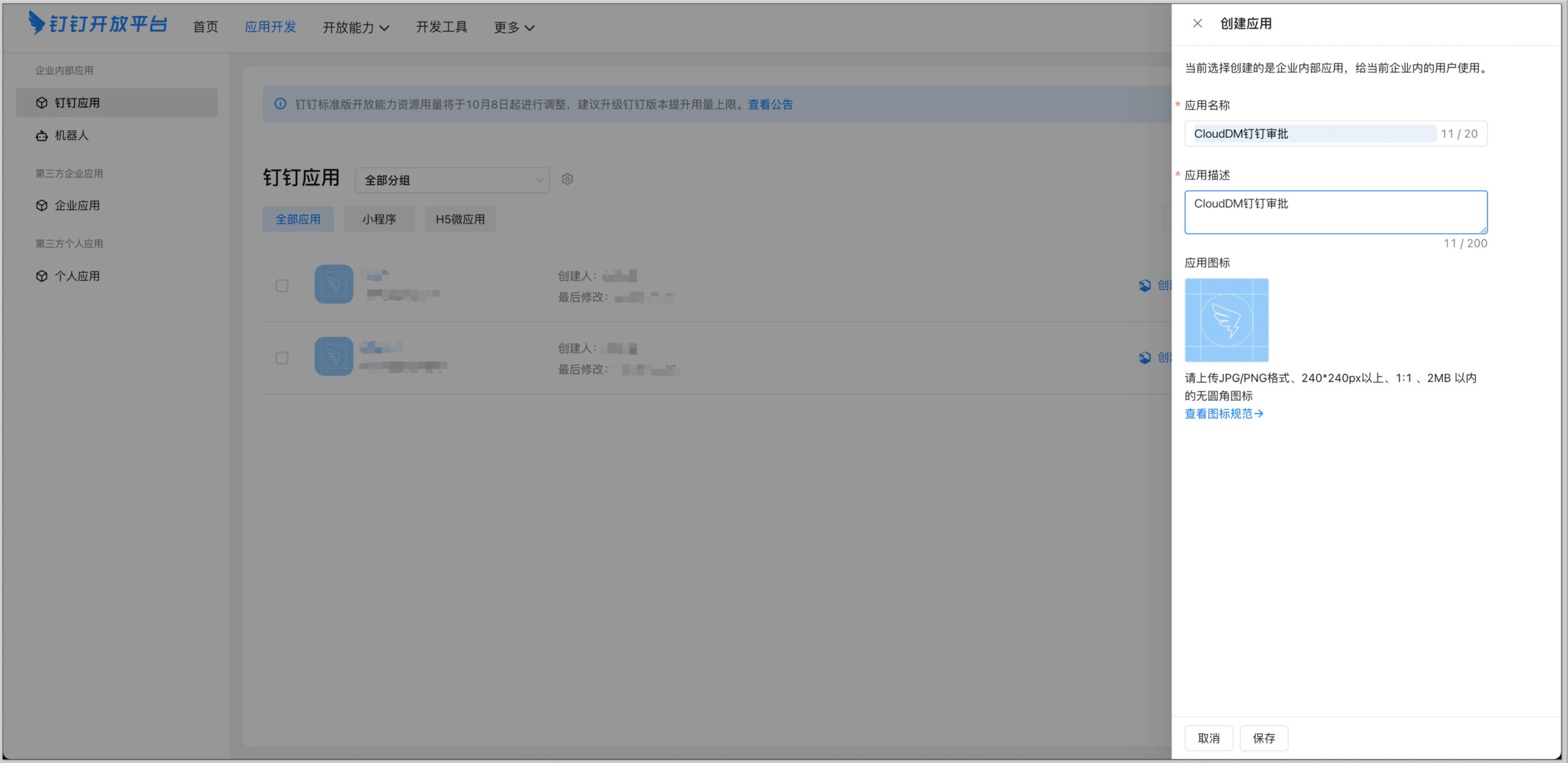Image resolution: width=1568 pixels, height=763 pixels.
Task: Click the cube icon next to 钉钉应用
Action: (x=42, y=102)
